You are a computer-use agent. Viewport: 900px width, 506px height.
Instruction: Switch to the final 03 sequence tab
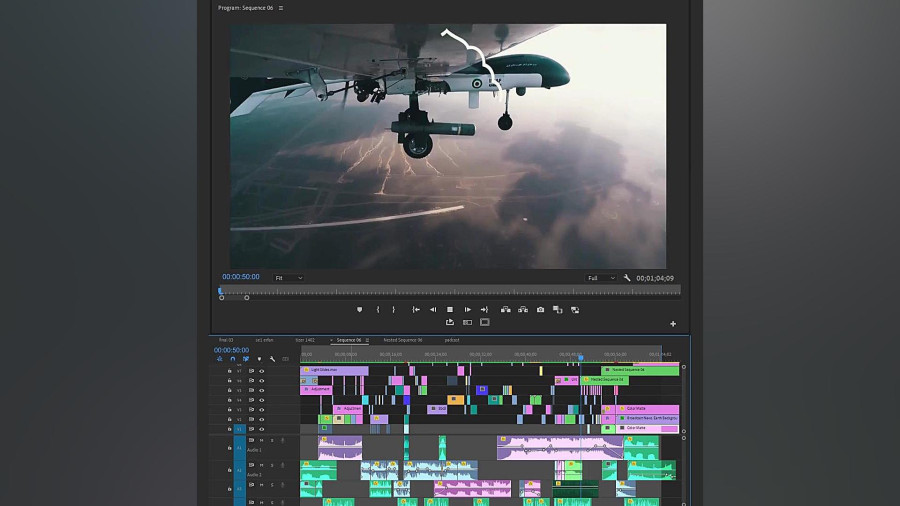click(x=226, y=340)
